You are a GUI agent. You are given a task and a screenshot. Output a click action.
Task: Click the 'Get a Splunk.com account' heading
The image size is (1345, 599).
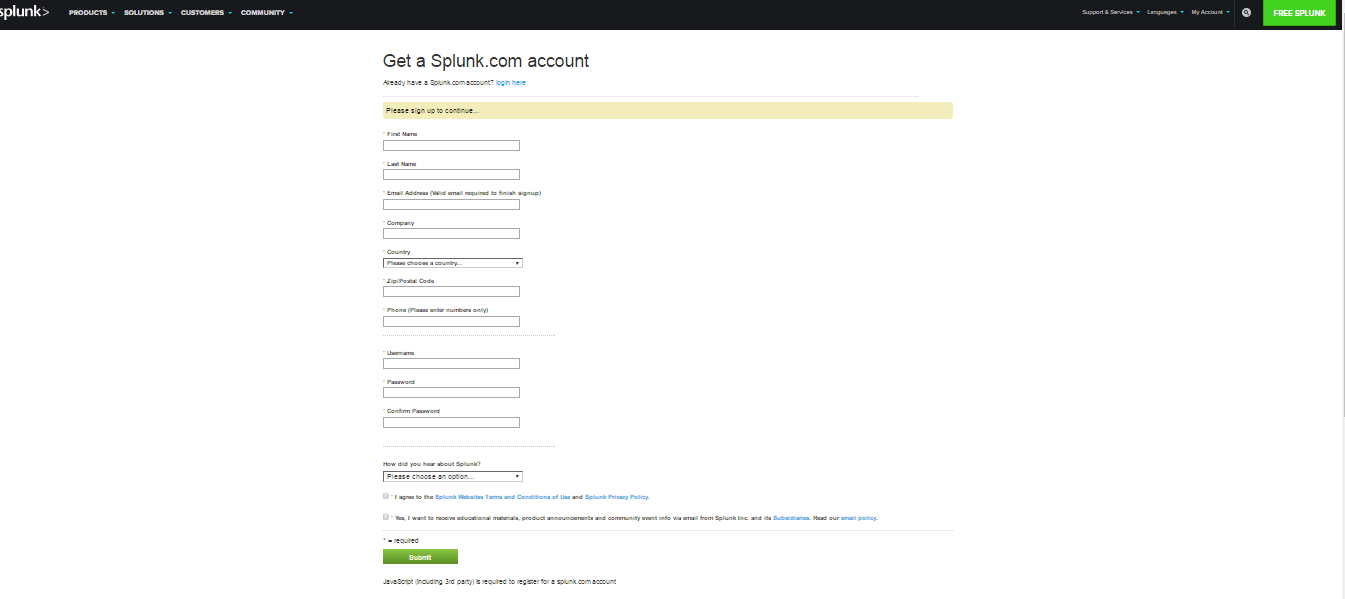coord(486,61)
